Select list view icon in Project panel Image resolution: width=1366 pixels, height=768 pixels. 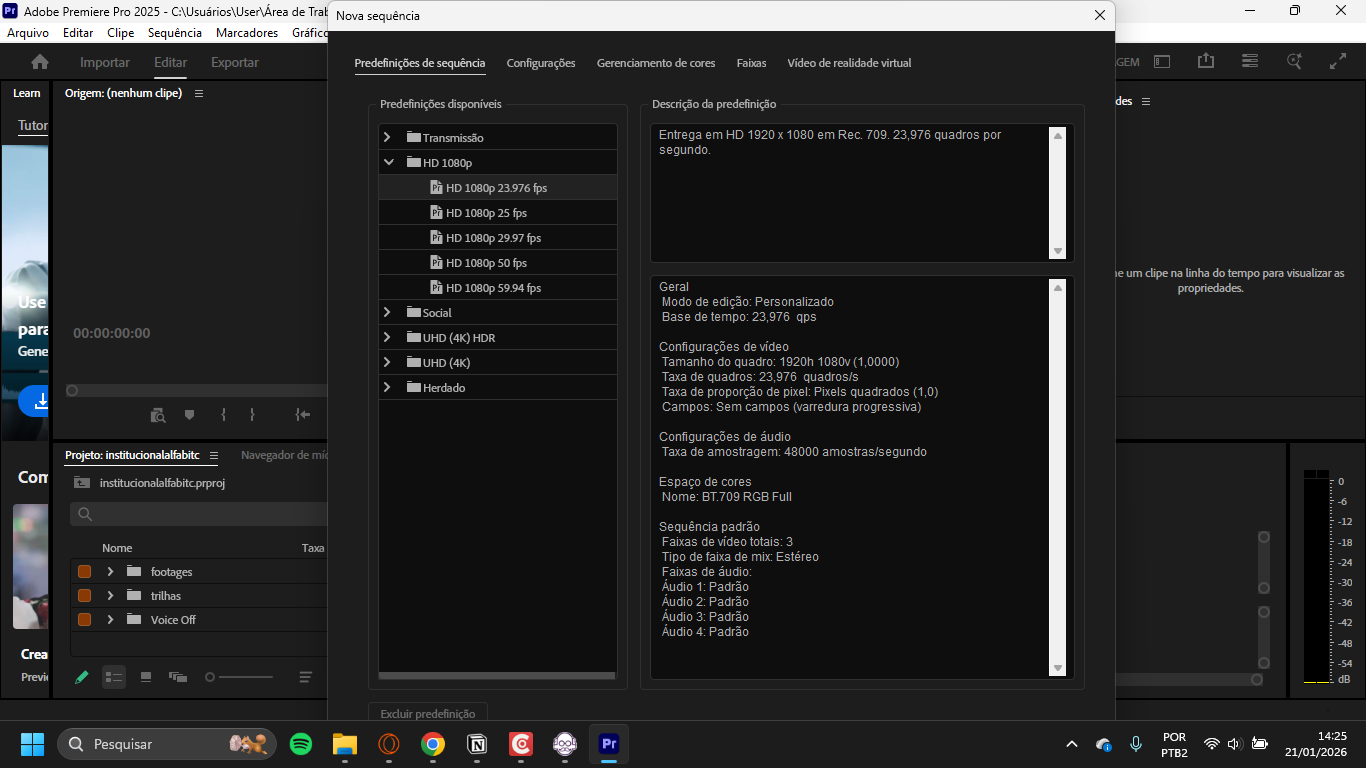click(114, 677)
